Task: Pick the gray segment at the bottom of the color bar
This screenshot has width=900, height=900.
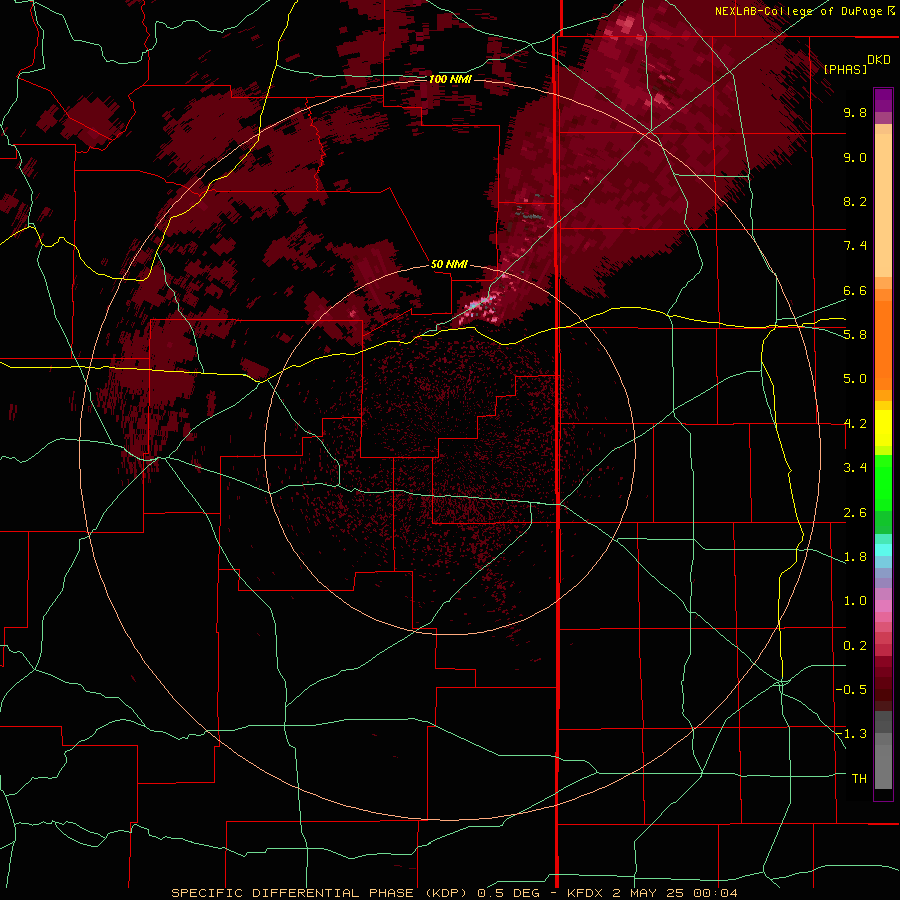Action: 883,759
